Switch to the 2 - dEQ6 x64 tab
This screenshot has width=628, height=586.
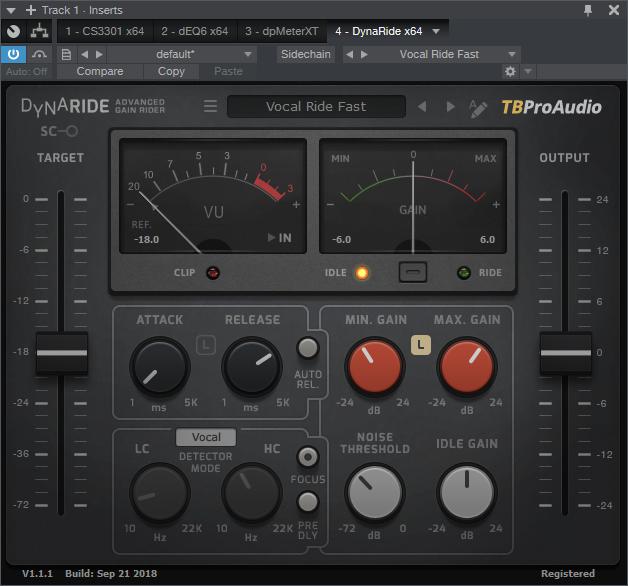[x=195, y=31]
